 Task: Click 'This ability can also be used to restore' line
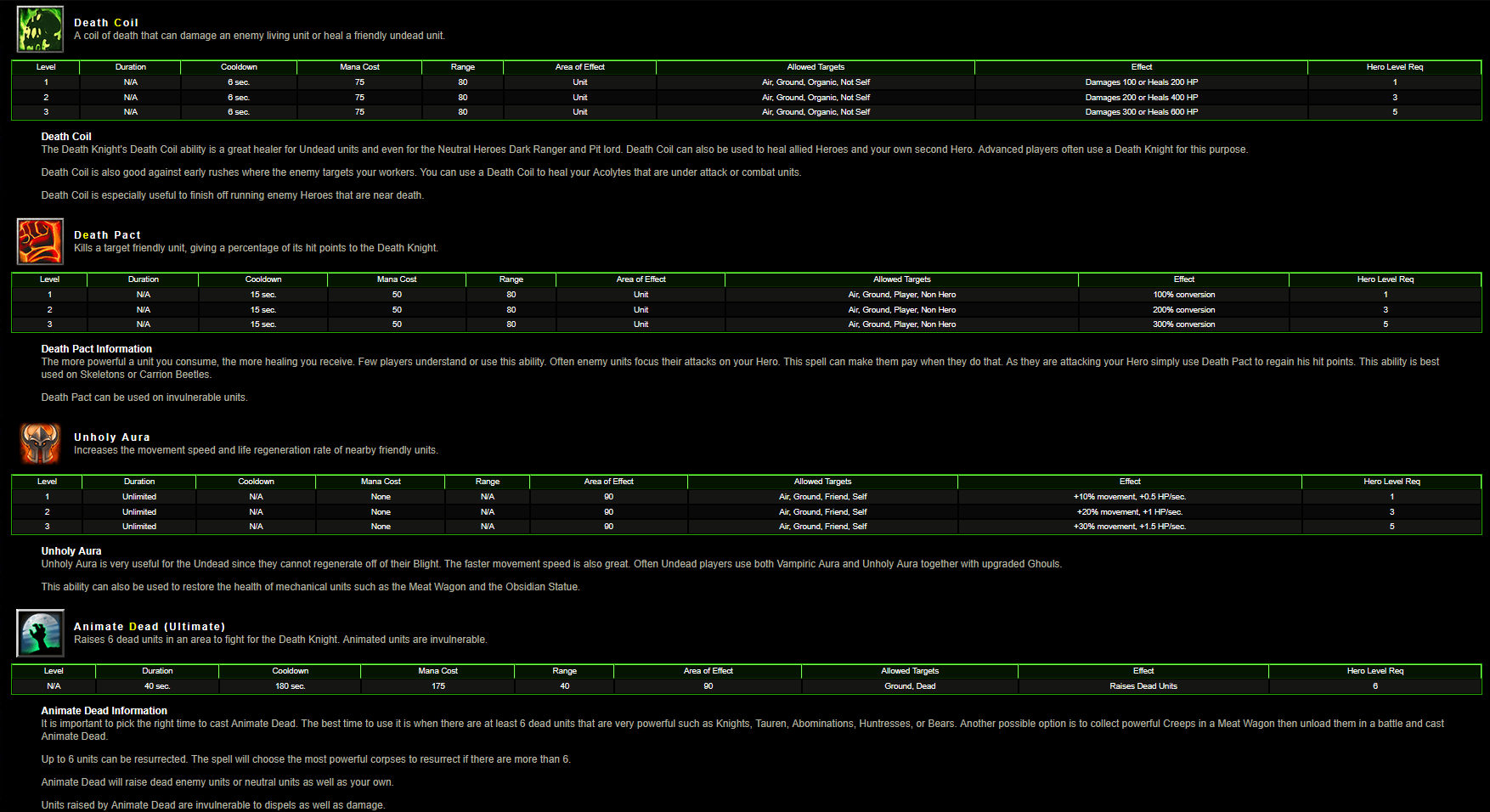pos(311,587)
